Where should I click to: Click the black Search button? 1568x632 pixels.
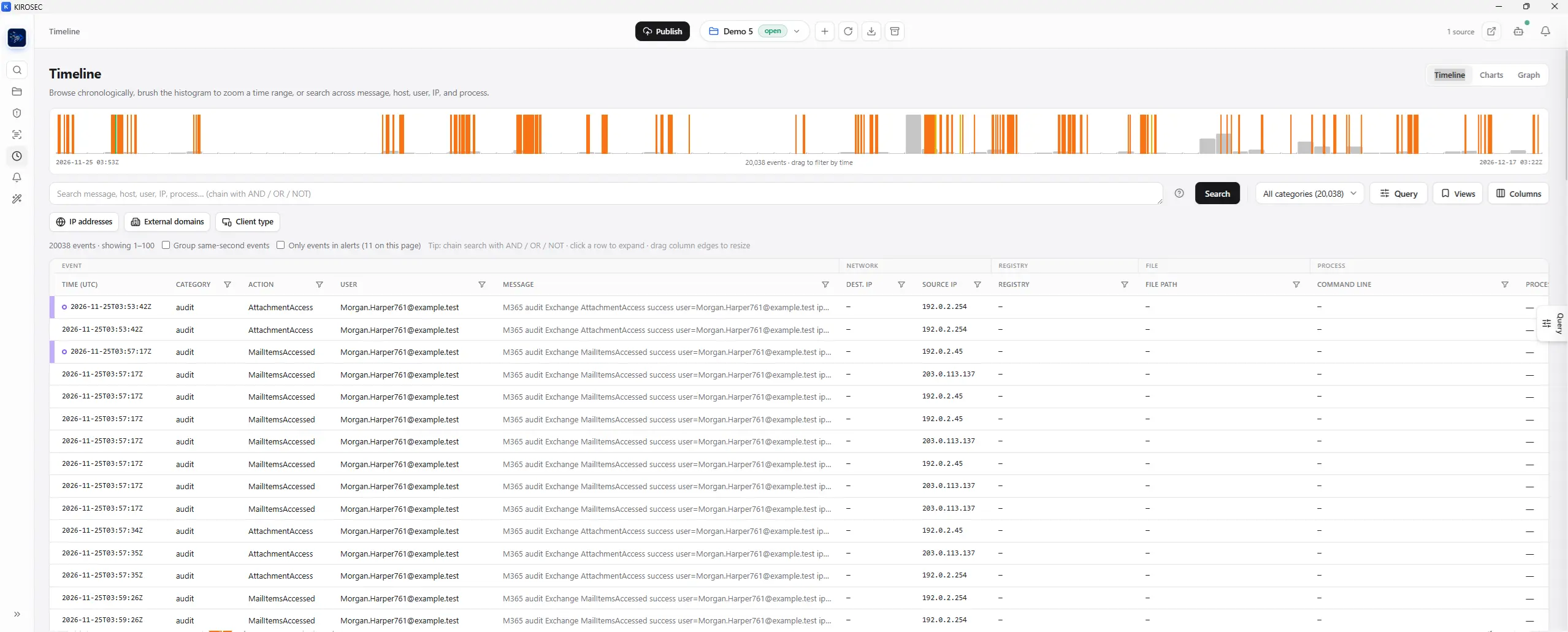pos(1217,194)
